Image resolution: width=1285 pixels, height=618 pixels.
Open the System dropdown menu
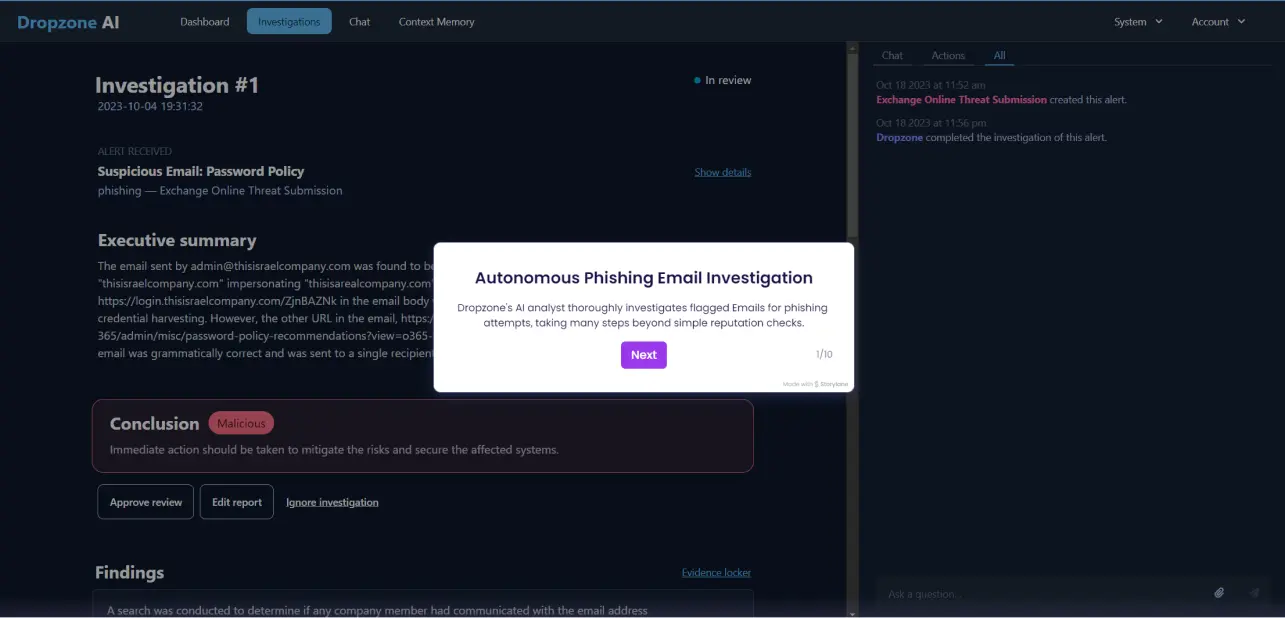point(1138,21)
